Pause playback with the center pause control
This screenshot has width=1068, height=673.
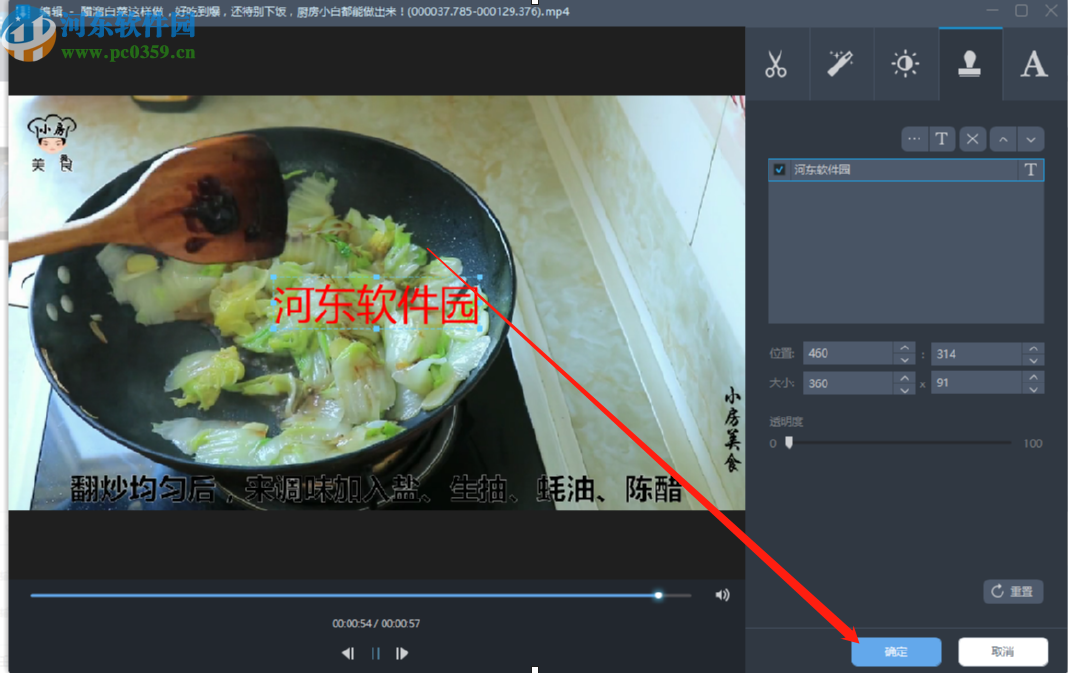(374, 653)
